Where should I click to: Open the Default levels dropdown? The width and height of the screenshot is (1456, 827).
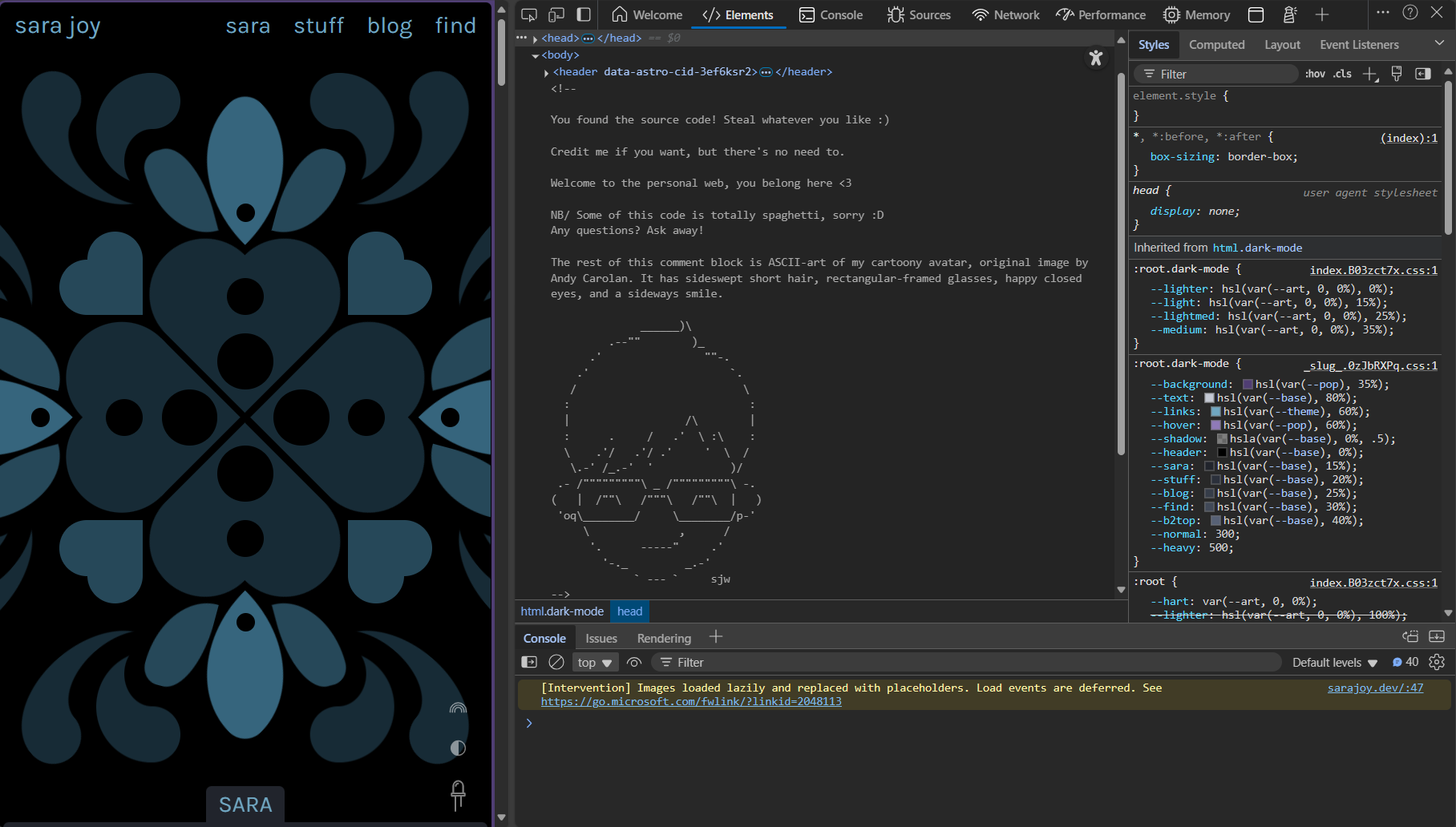click(1334, 662)
